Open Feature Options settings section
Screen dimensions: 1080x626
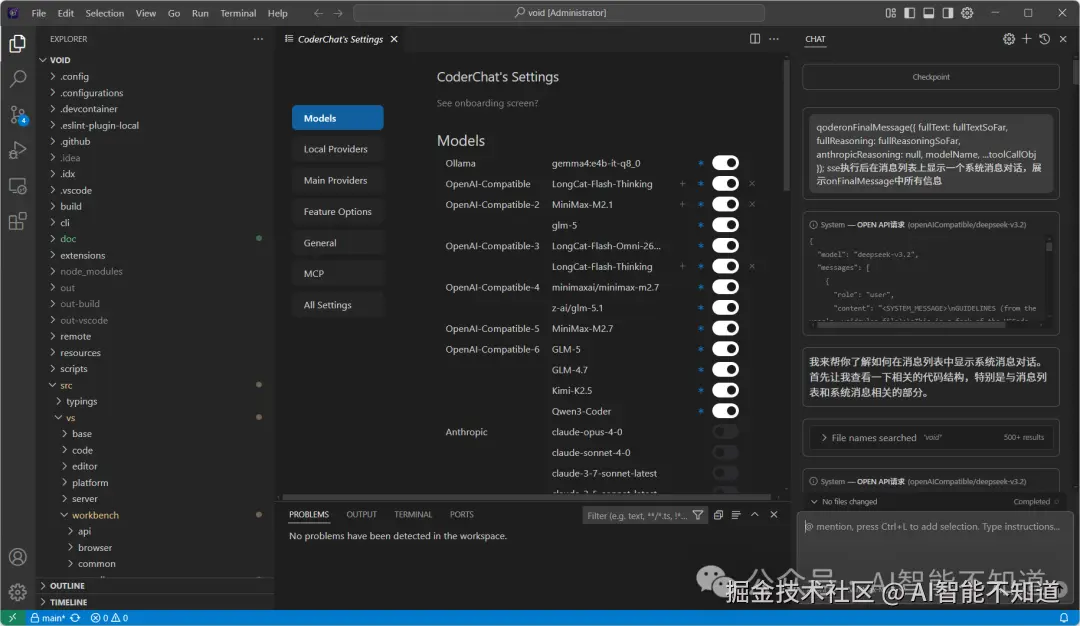pyautogui.click(x=338, y=211)
